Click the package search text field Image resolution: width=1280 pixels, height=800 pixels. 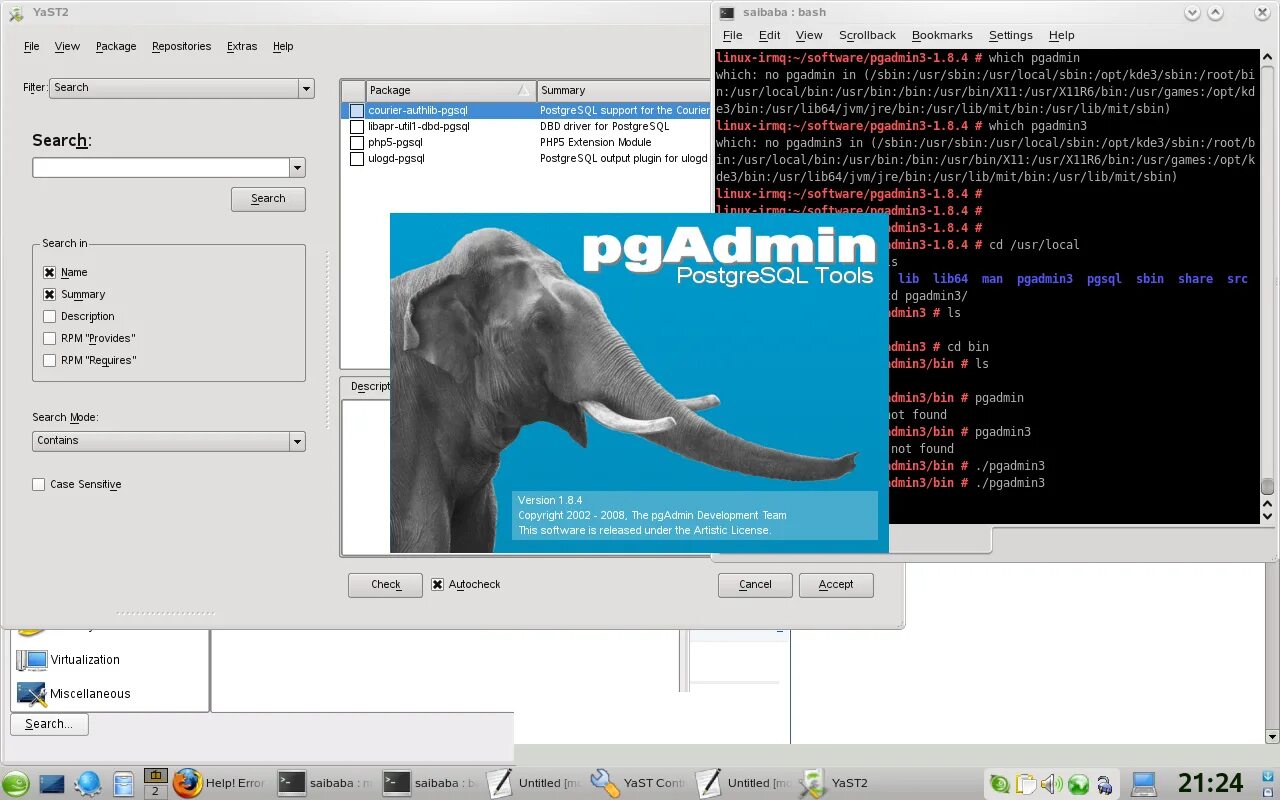click(161, 167)
